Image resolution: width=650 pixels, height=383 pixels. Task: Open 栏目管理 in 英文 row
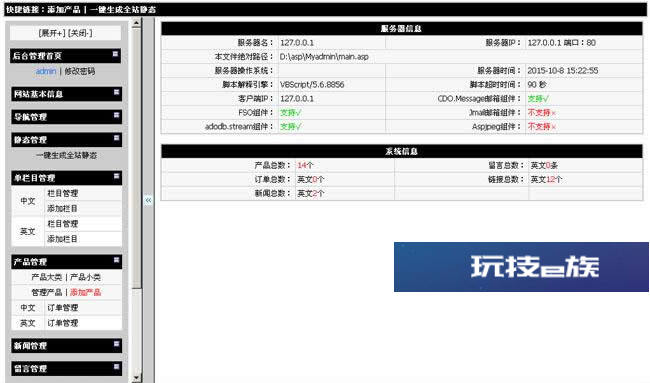coord(63,224)
